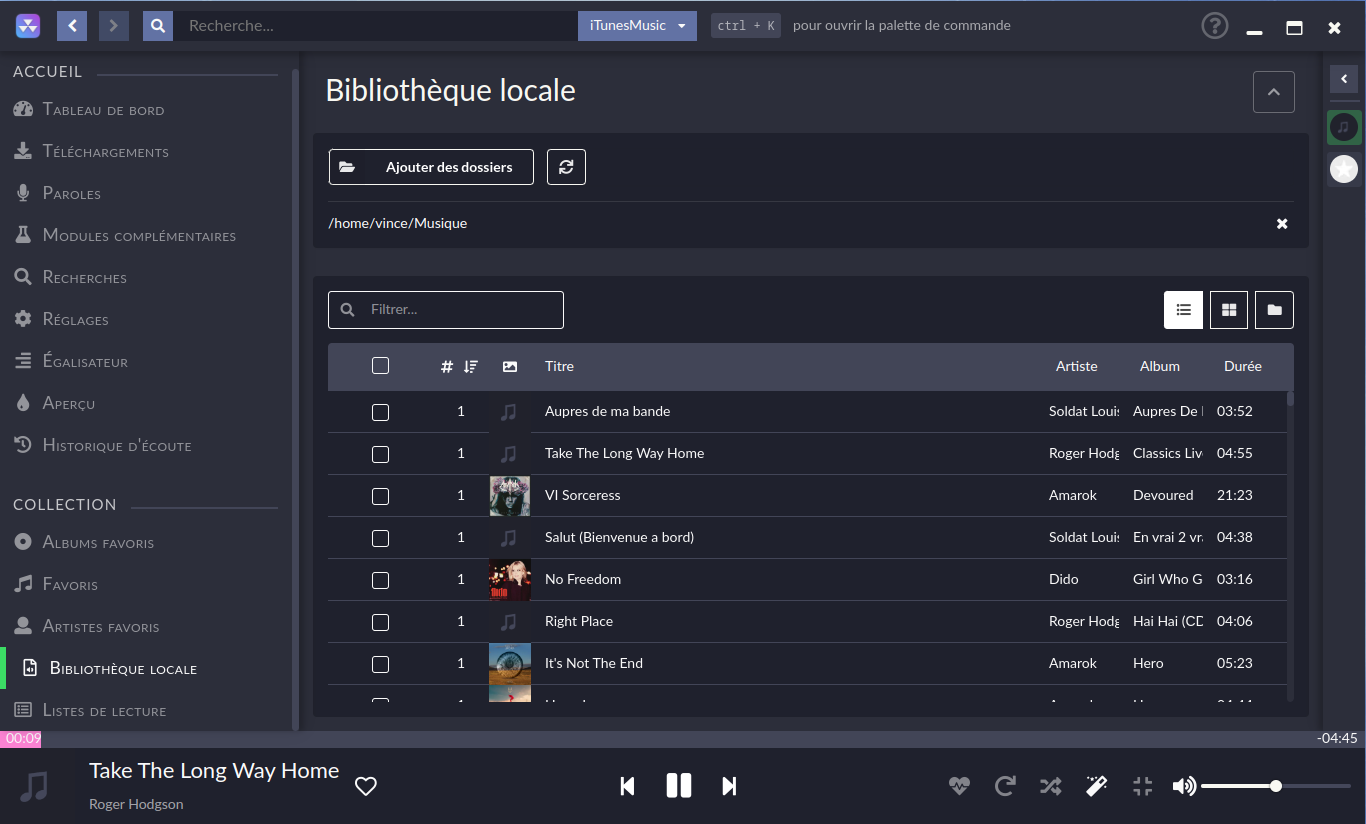This screenshot has height=824, width=1366.
Task: Switch to folder view icon
Action: click(x=1274, y=310)
